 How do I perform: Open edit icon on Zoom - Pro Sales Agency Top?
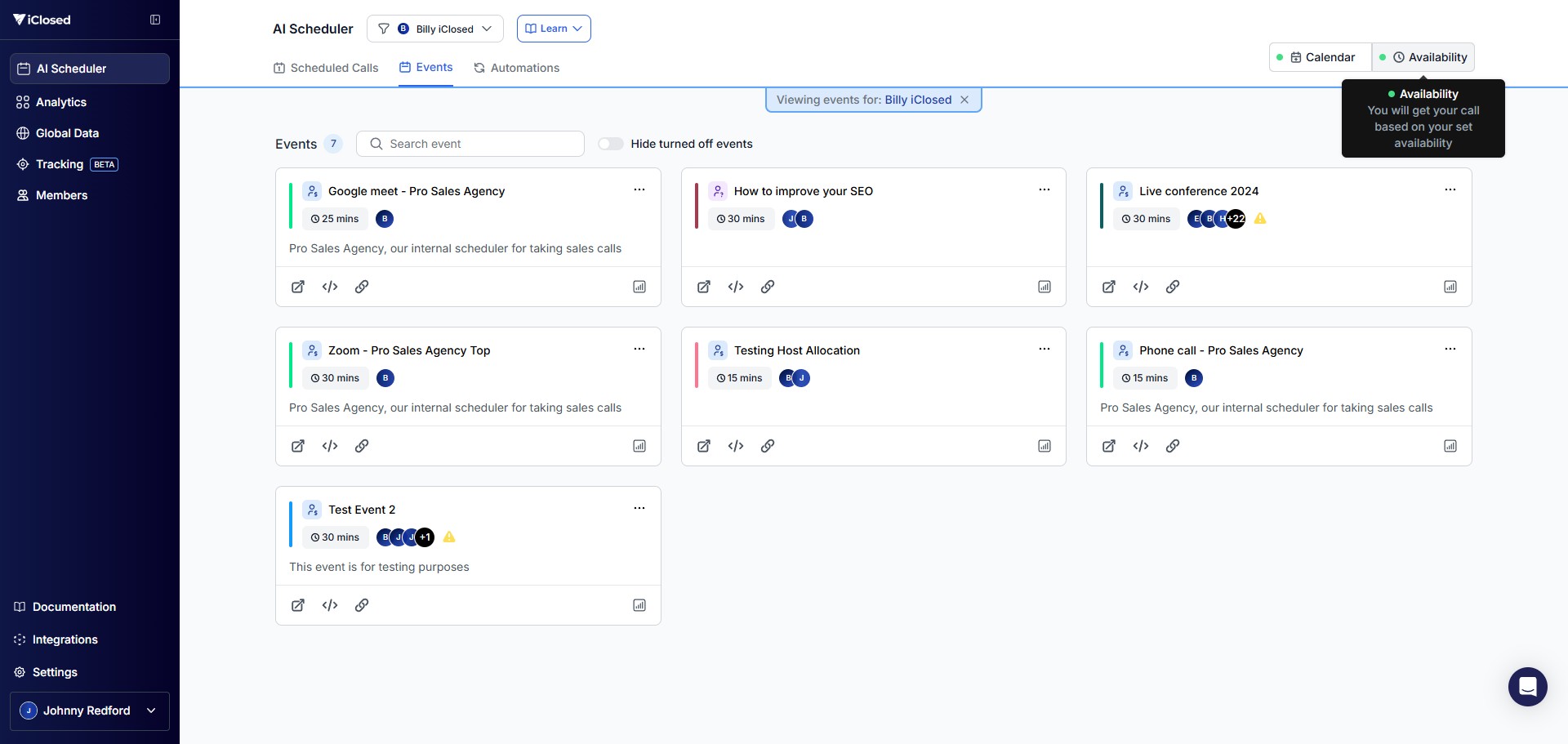coord(298,446)
